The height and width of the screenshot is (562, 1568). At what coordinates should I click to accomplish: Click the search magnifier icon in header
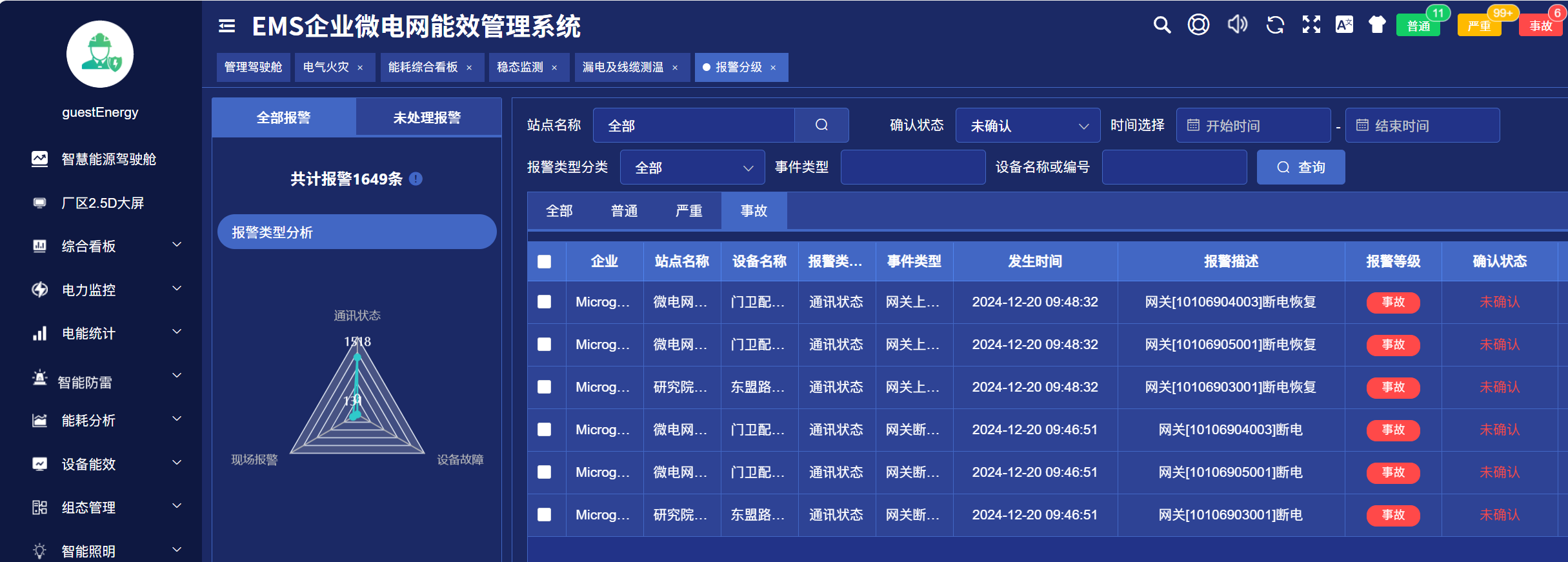(1161, 25)
